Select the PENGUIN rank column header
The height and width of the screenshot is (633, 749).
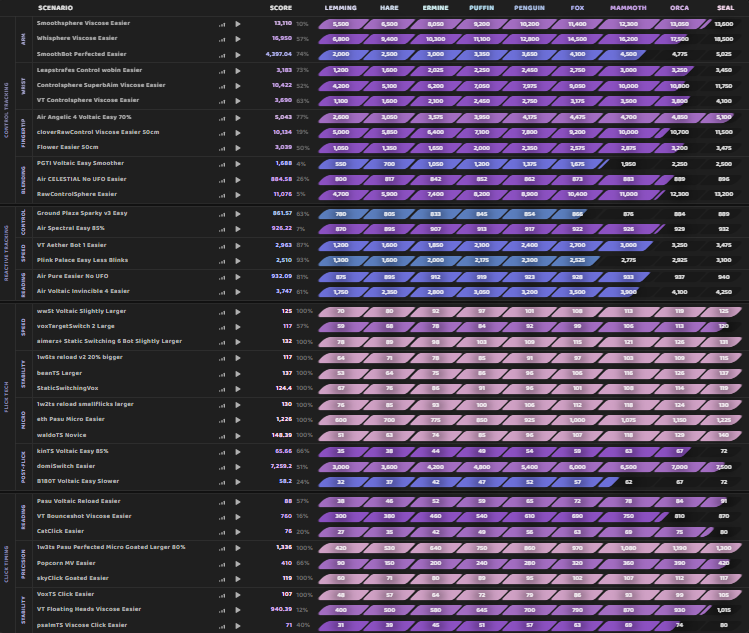(529, 8)
